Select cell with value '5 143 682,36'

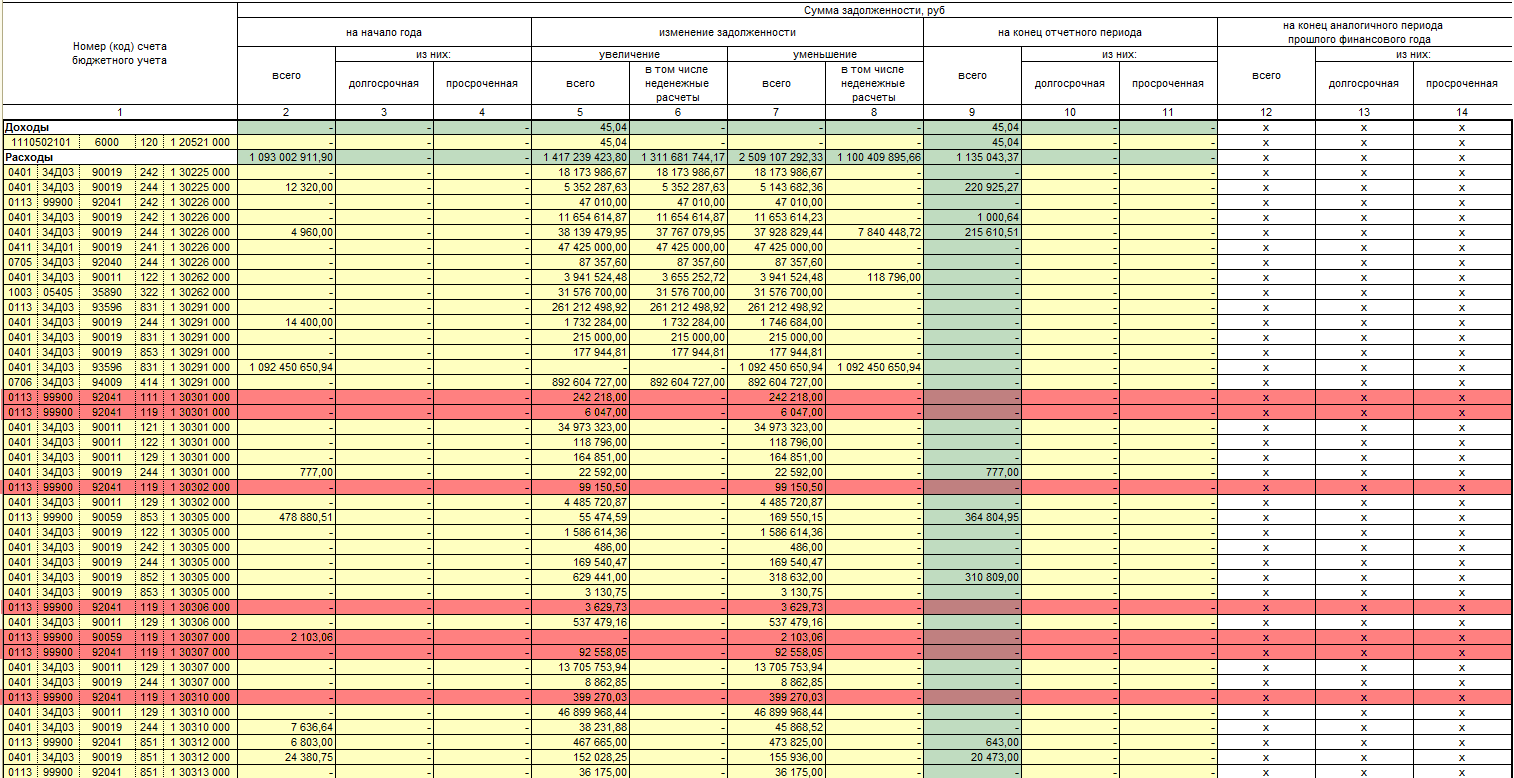[x=776, y=187]
